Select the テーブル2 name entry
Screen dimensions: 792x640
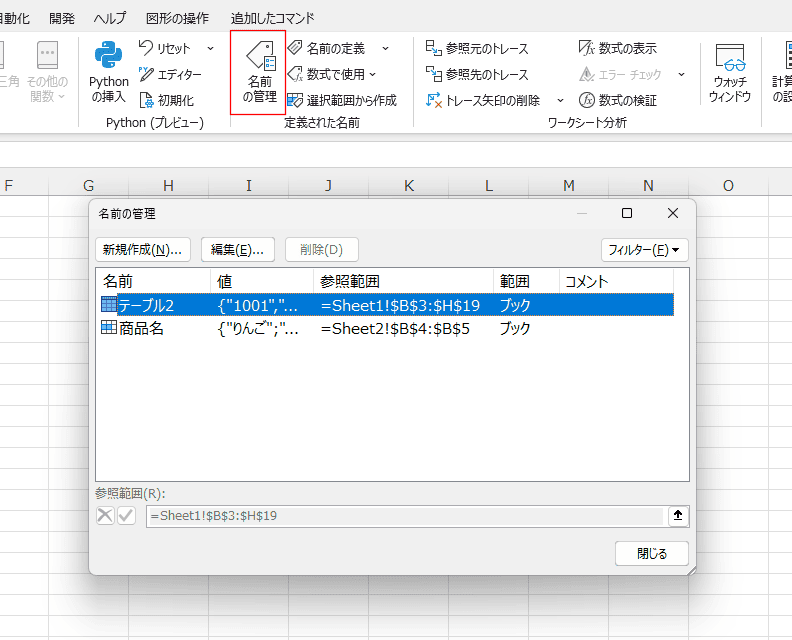click(145, 305)
